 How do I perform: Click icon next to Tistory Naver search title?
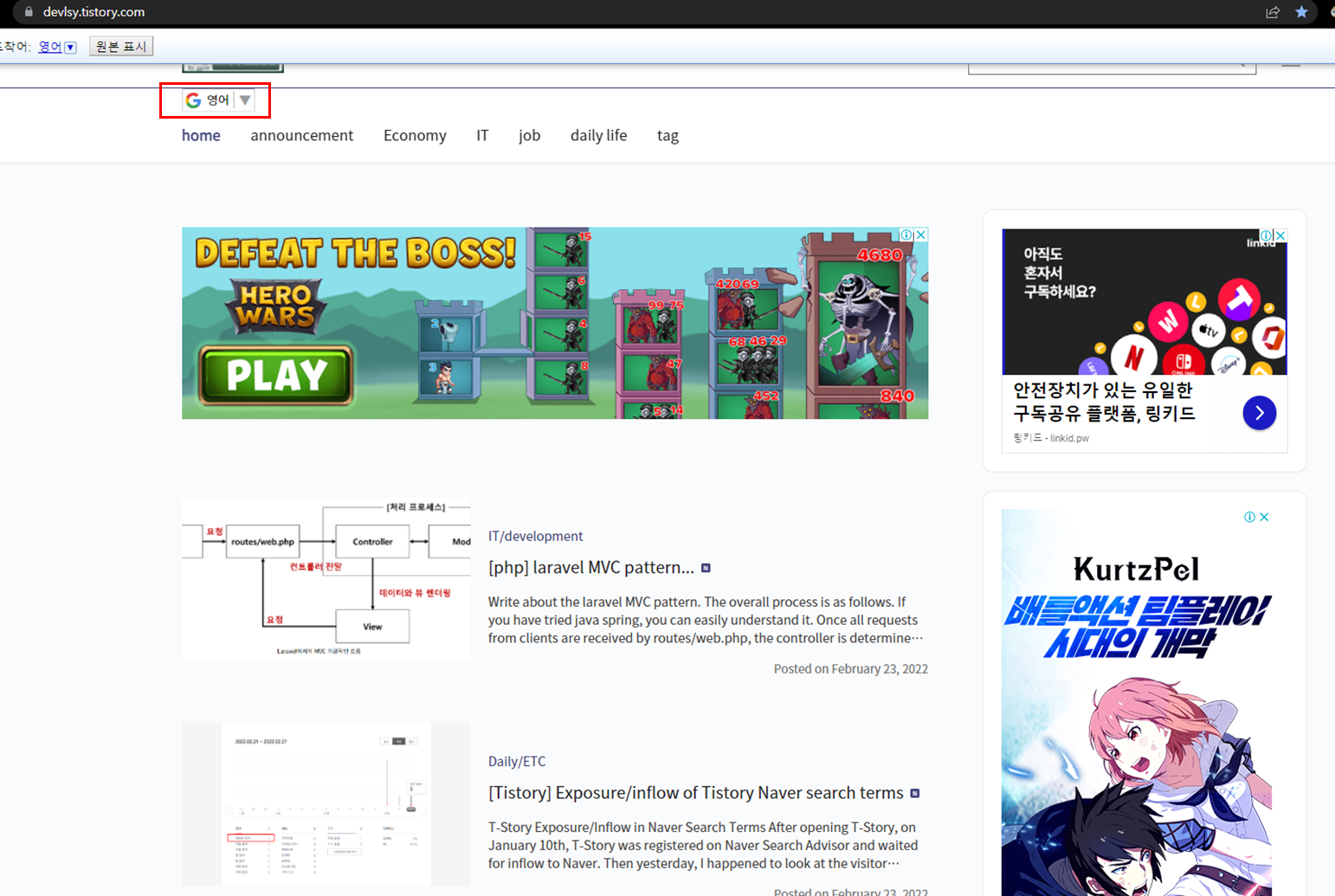(x=915, y=793)
